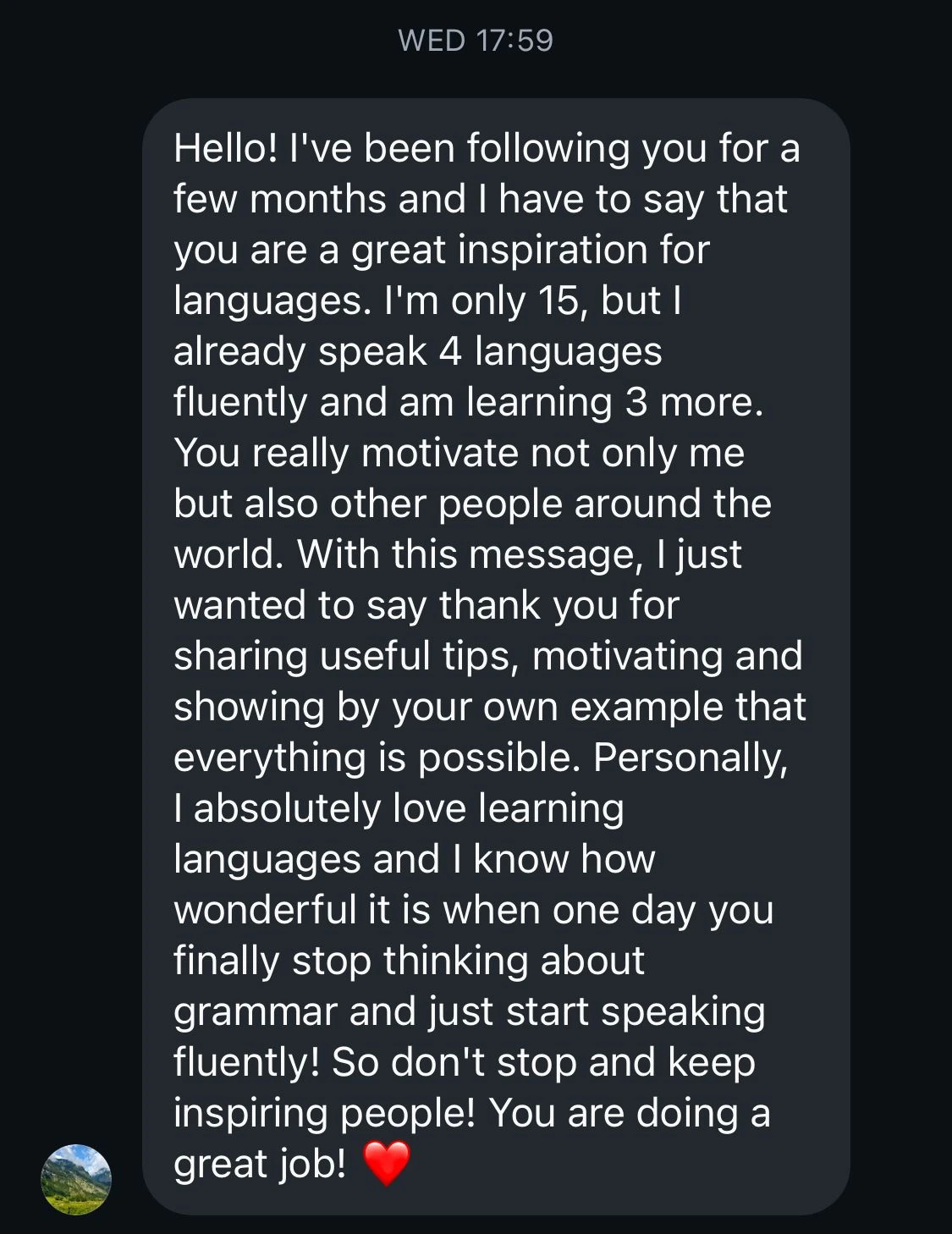Click the word "Hello!" in the message

pyautogui.click(x=225, y=148)
